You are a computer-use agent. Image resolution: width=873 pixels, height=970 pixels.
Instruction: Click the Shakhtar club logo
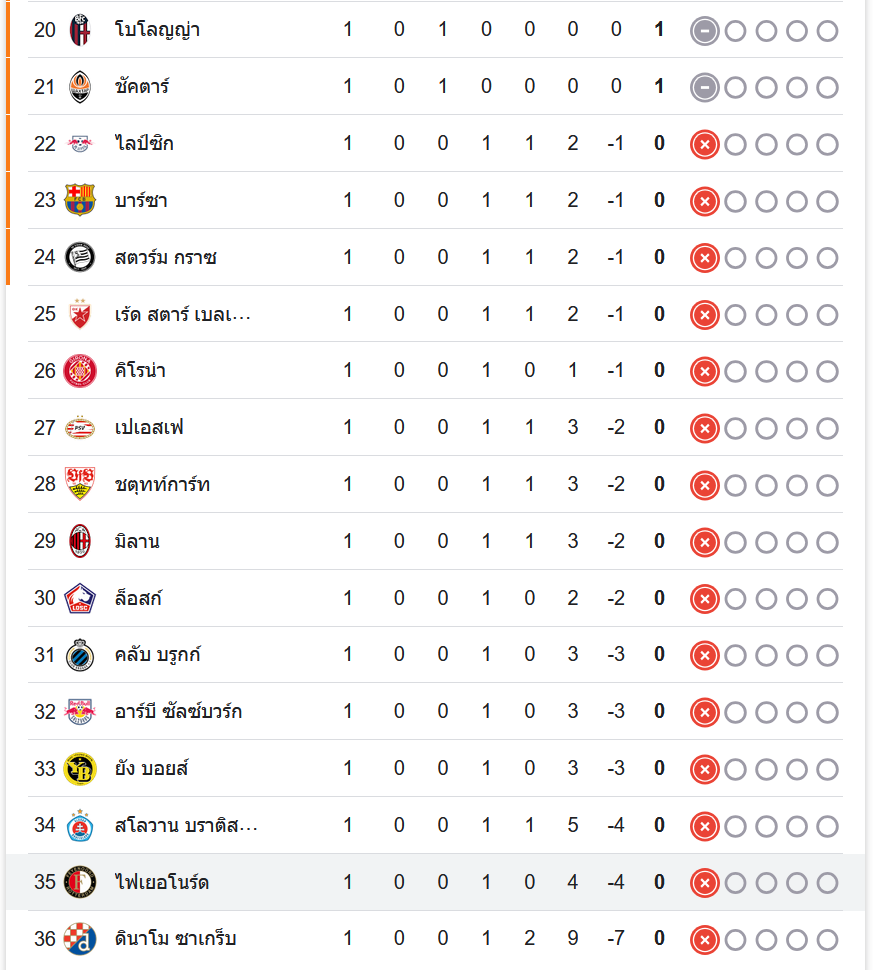point(79,87)
